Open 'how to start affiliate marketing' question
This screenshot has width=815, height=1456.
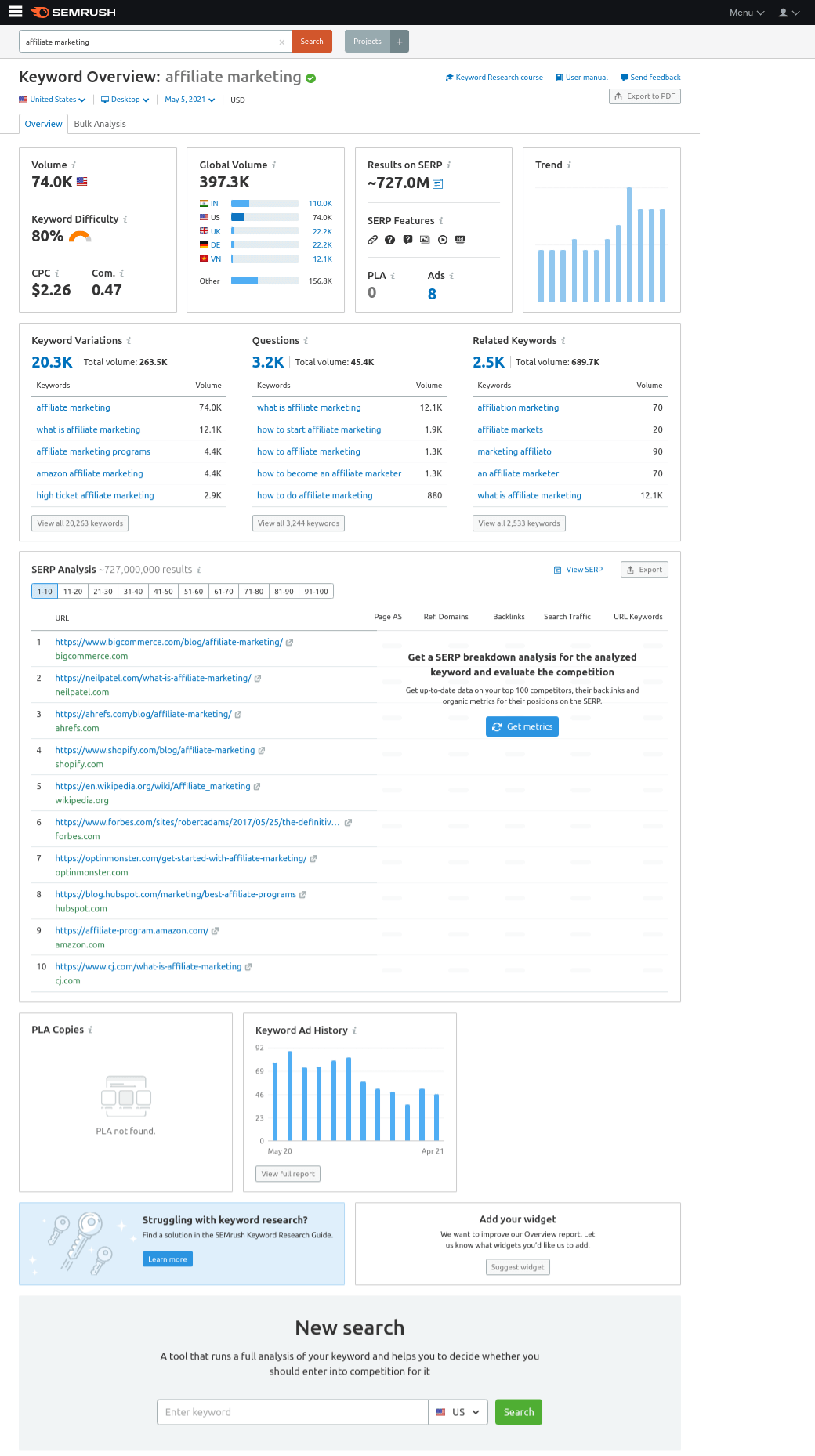pyautogui.click(x=319, y=430)
